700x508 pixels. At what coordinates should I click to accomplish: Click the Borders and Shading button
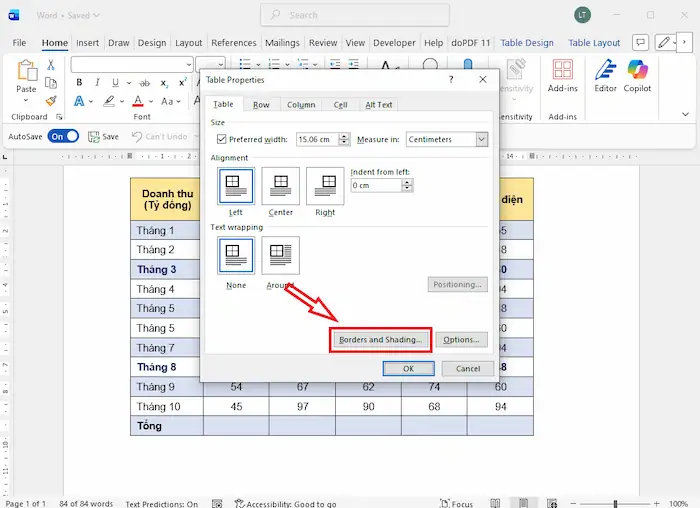click(380, 340)
